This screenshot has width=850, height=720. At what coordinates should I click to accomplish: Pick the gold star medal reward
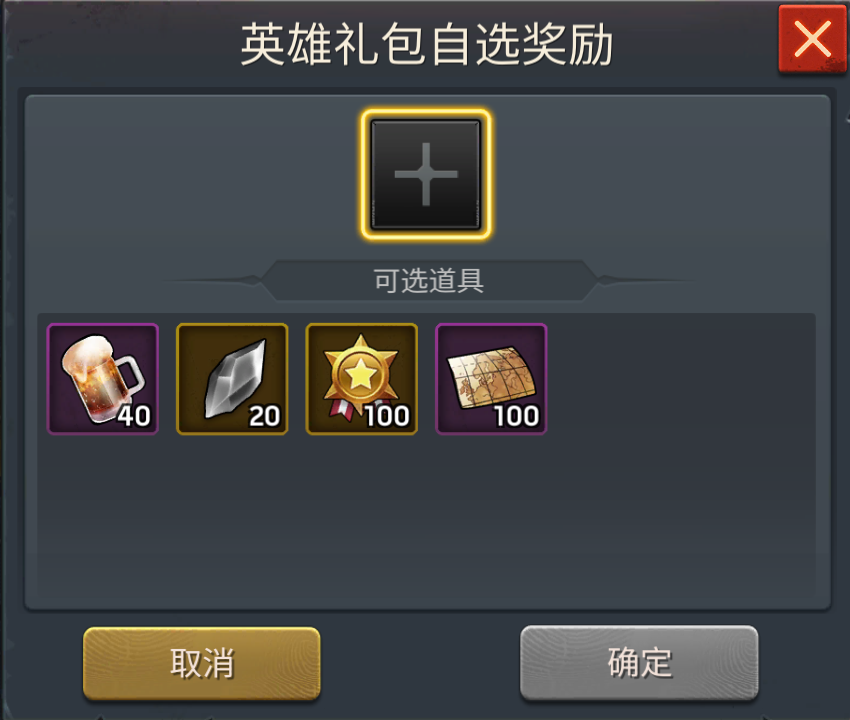tap(362, 379)
